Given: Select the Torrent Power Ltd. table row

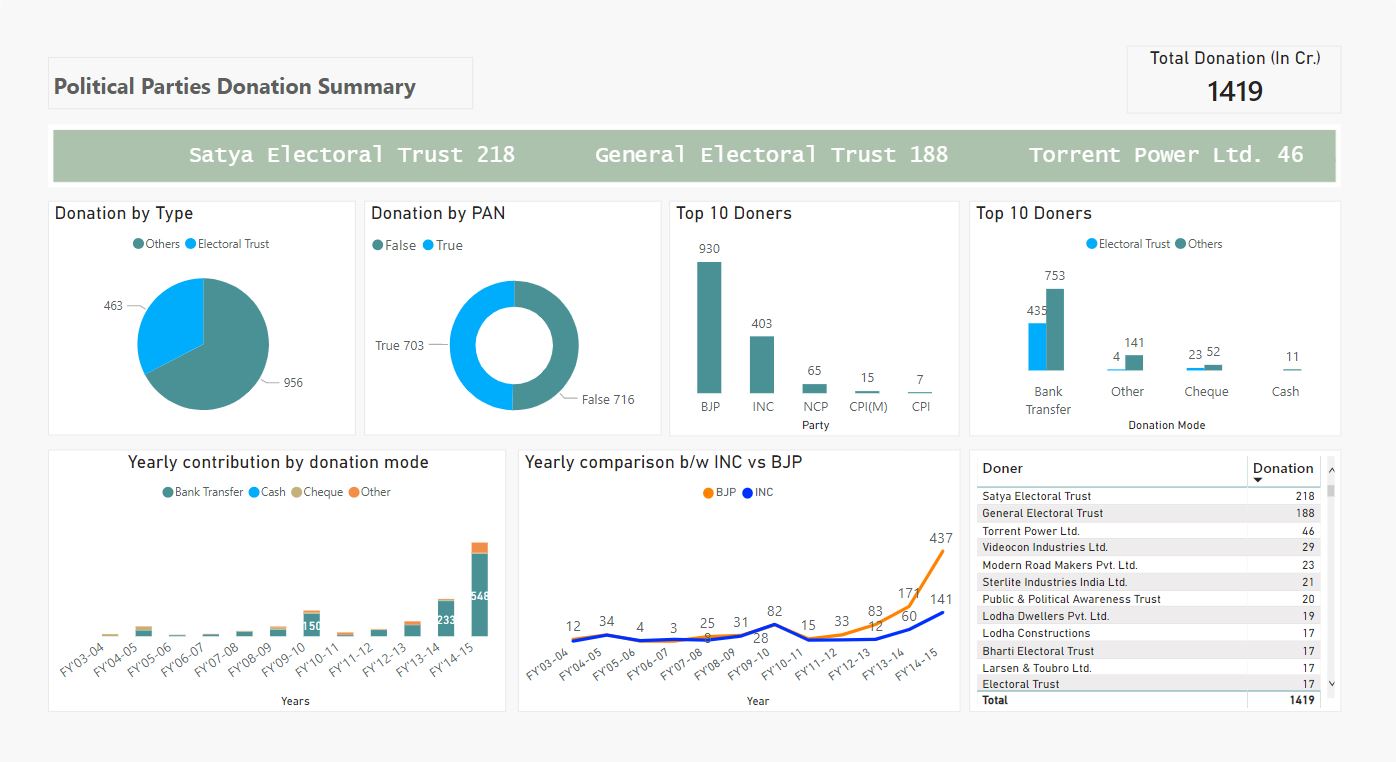Looking at the screenshot, I should [1148, 531].
